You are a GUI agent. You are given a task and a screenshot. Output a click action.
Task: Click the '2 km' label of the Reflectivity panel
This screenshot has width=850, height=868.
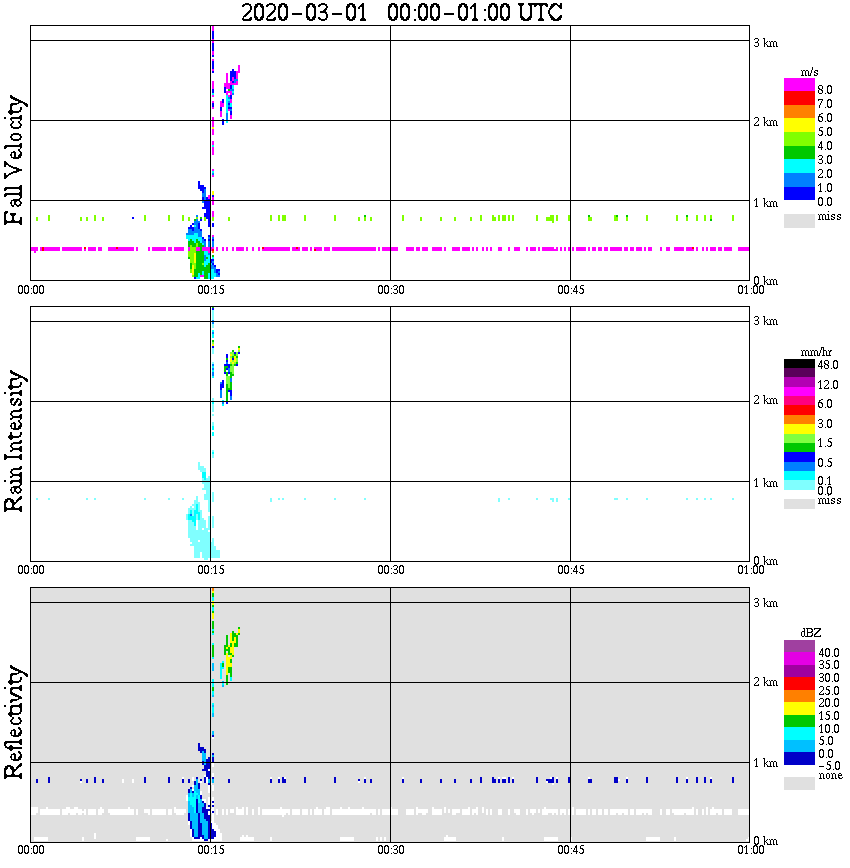(766, 682)
